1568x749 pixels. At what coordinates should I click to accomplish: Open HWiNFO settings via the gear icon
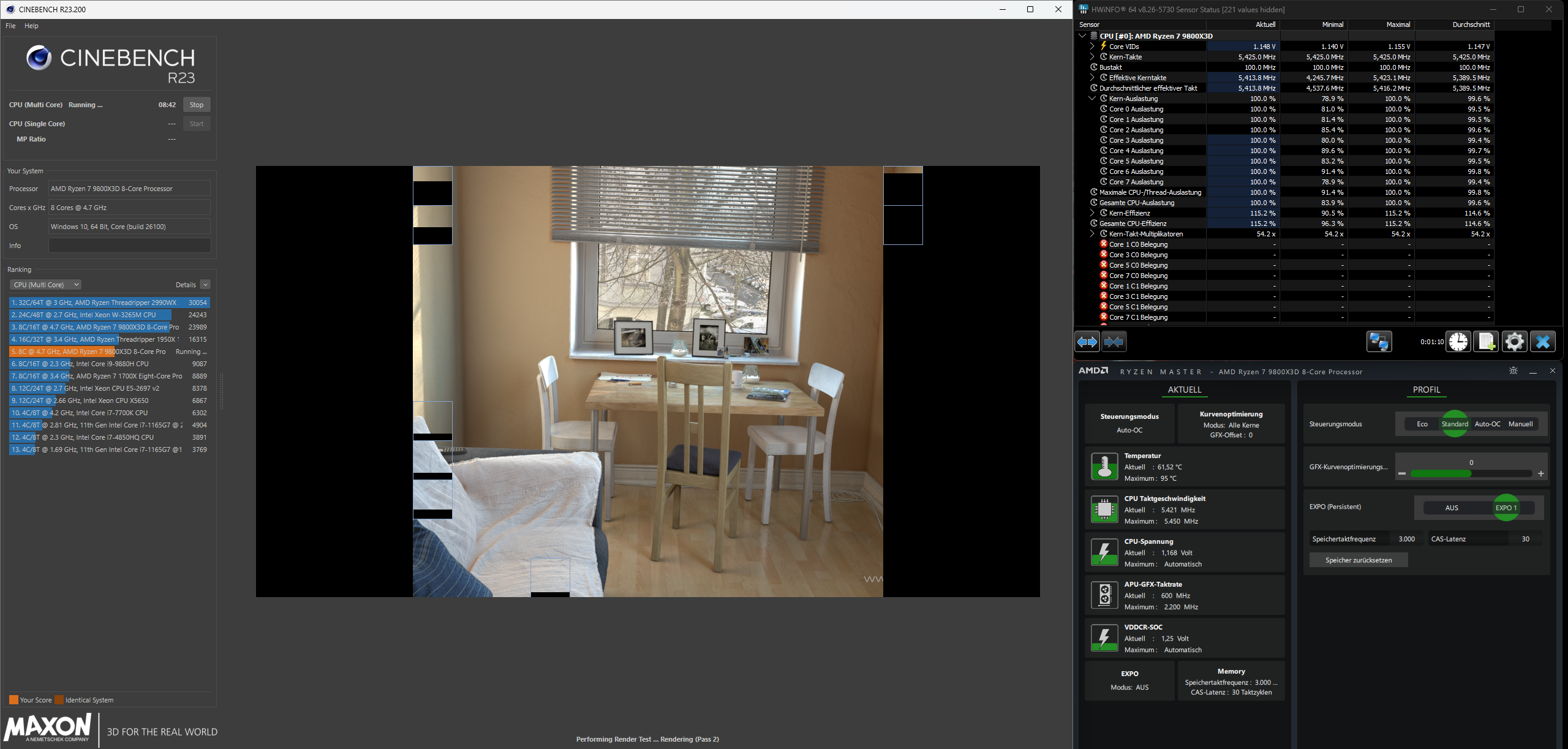(x=1514, y=341)
